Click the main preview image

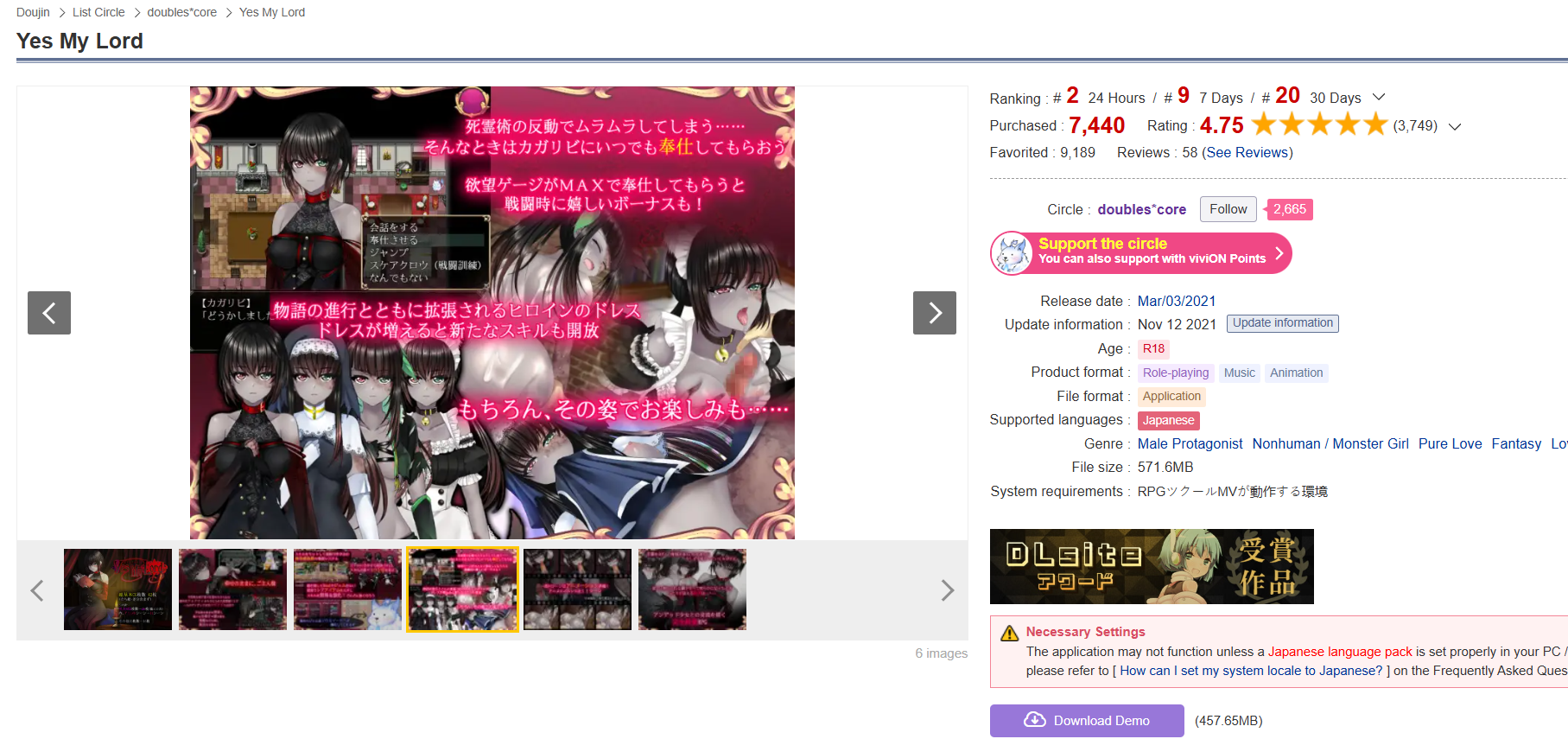[x=492, y=313]
